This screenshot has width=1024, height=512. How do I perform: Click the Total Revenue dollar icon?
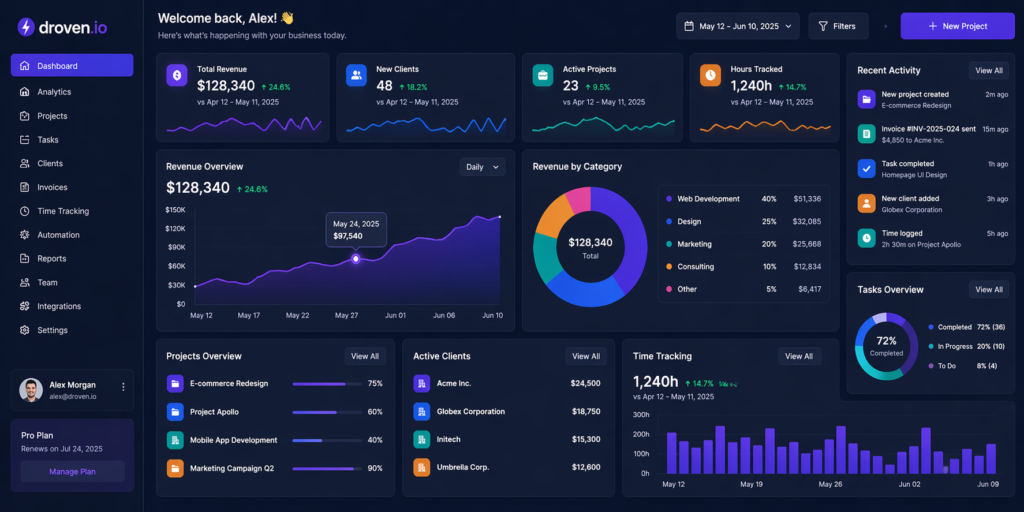coord(177,75)
